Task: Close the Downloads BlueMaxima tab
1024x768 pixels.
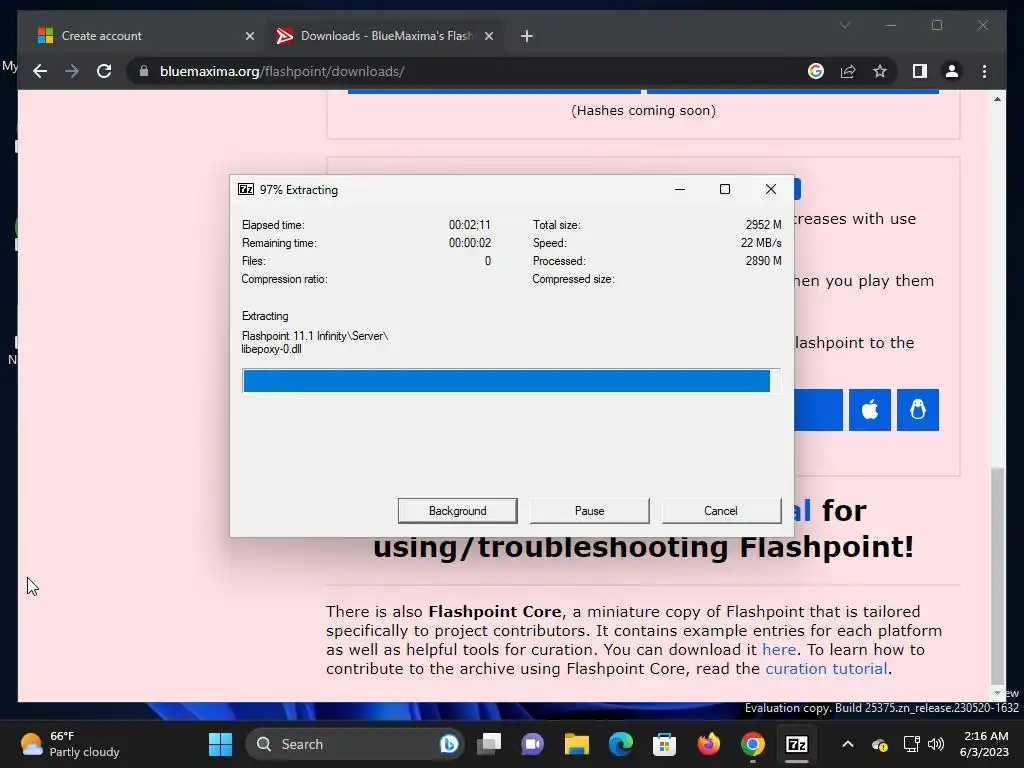Action: (488, 36)
